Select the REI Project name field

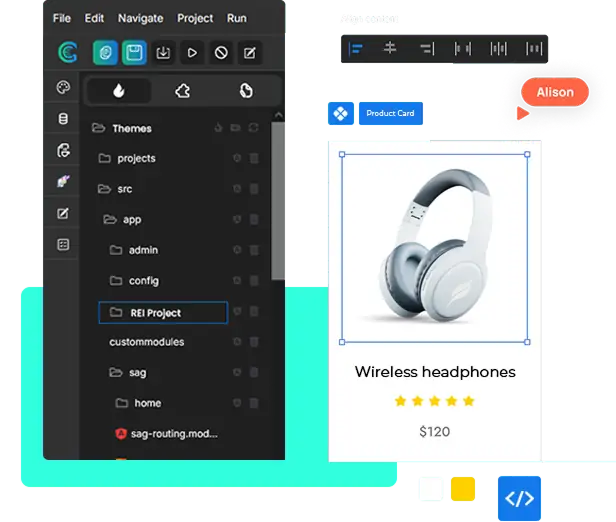163,313
